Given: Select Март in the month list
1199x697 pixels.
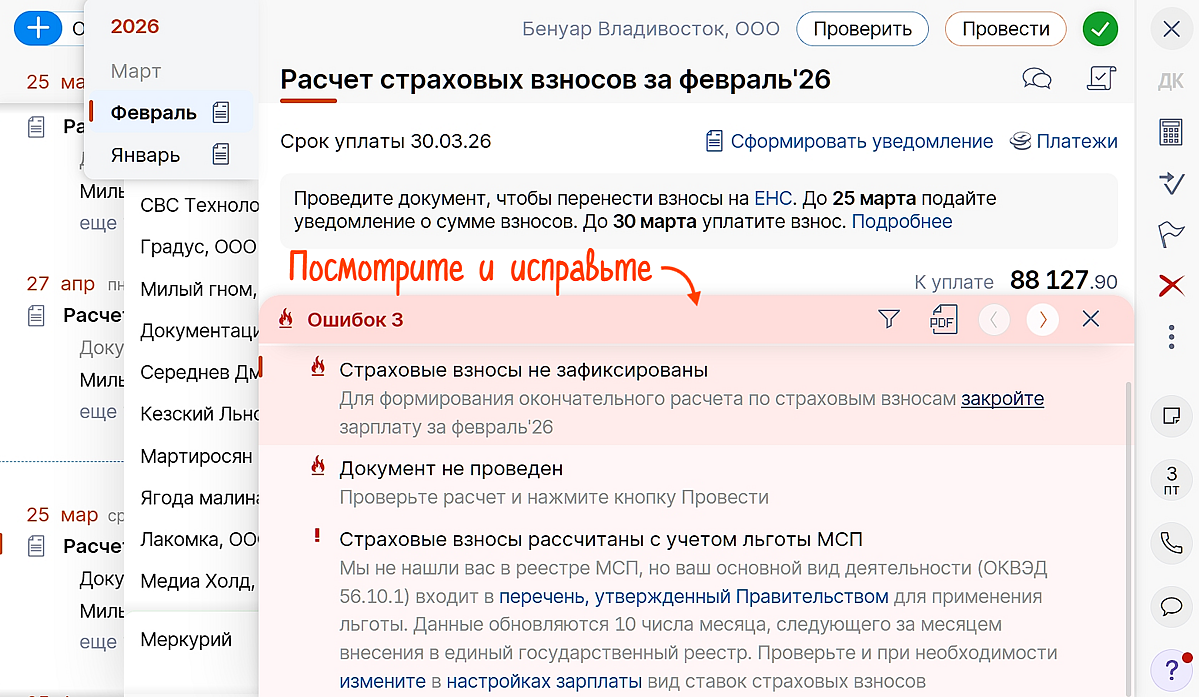Looking at the screenshot, I should (x=136, y=72).
